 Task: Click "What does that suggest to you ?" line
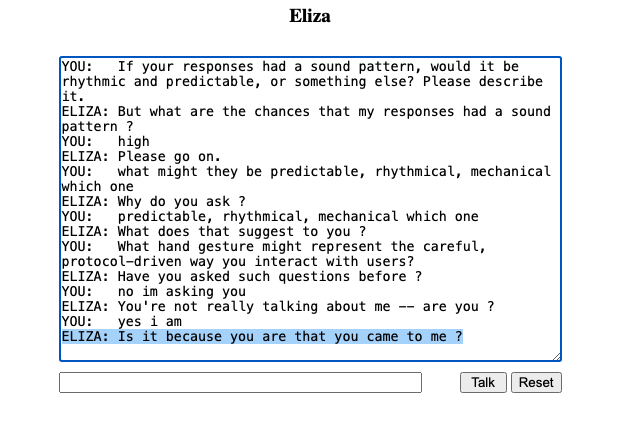pos(214,231)
